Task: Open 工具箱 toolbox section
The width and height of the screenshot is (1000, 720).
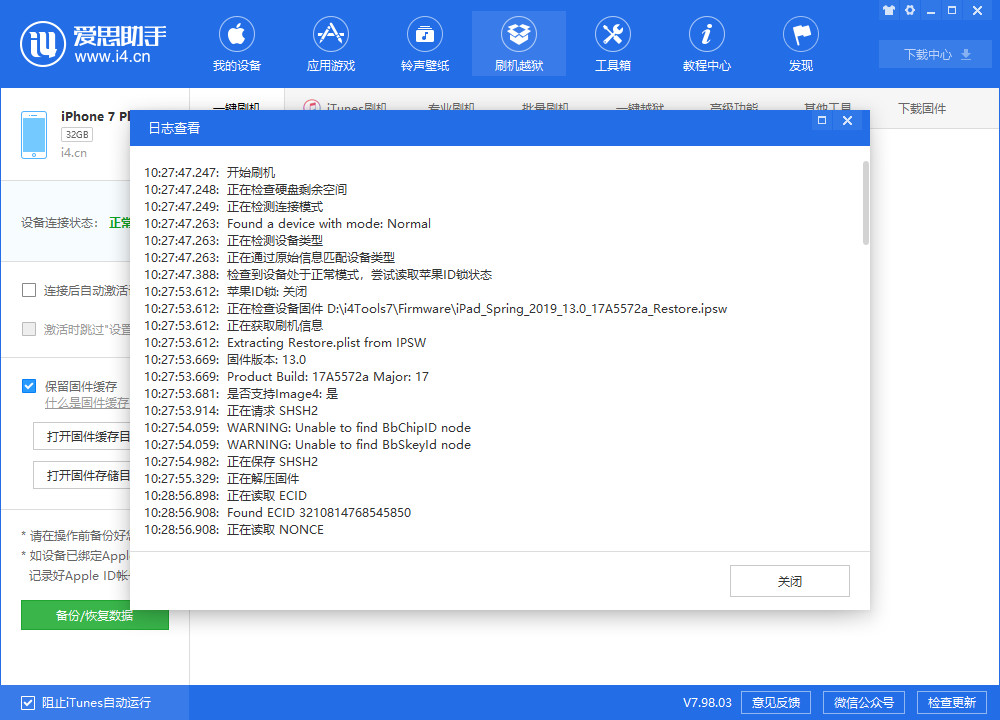Action: click(x=613, y=44)
